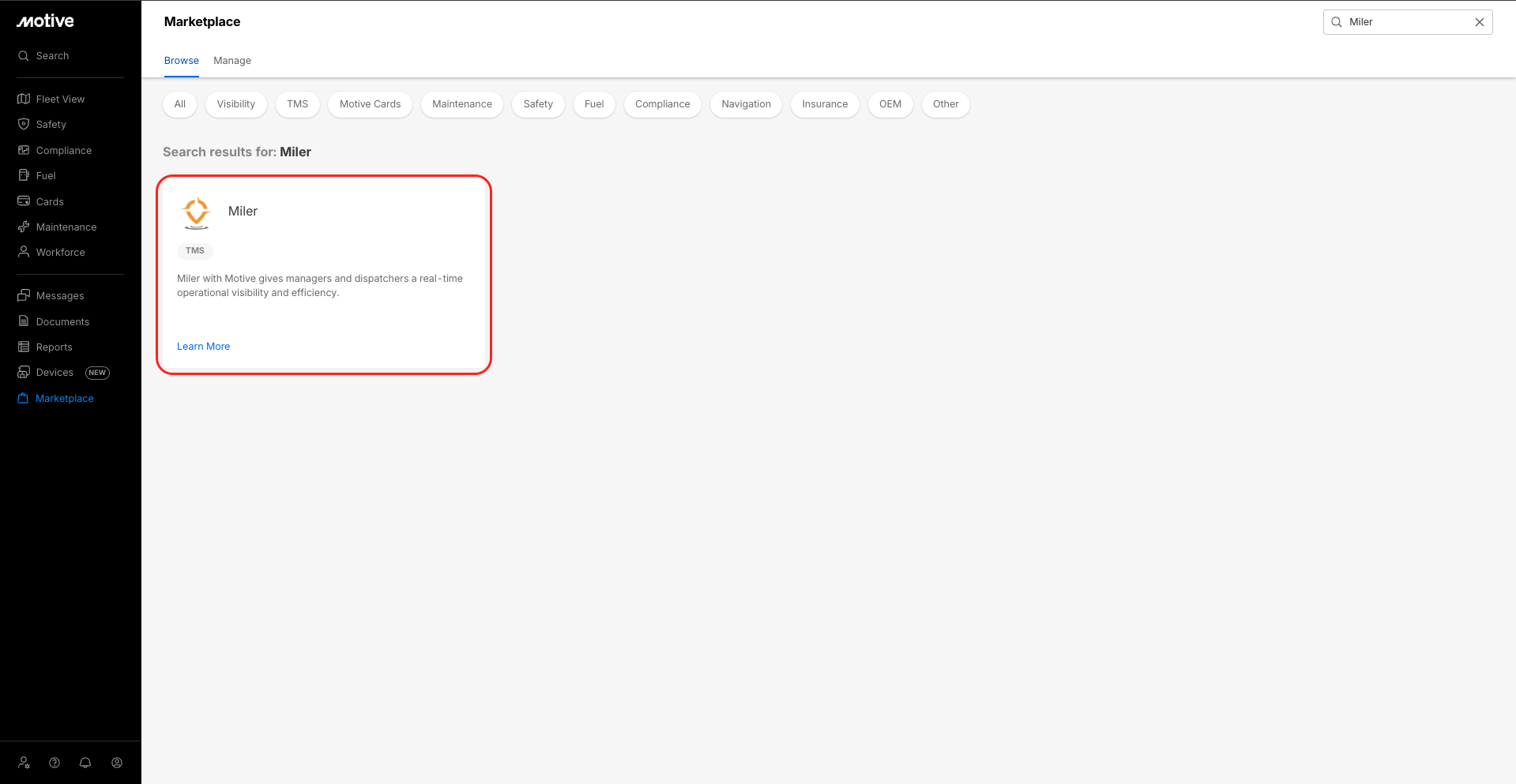Image resolution: width=1516 pixels, height=784 pixels.
Task: Filter by Visibility category
Action: coord(236,104)
